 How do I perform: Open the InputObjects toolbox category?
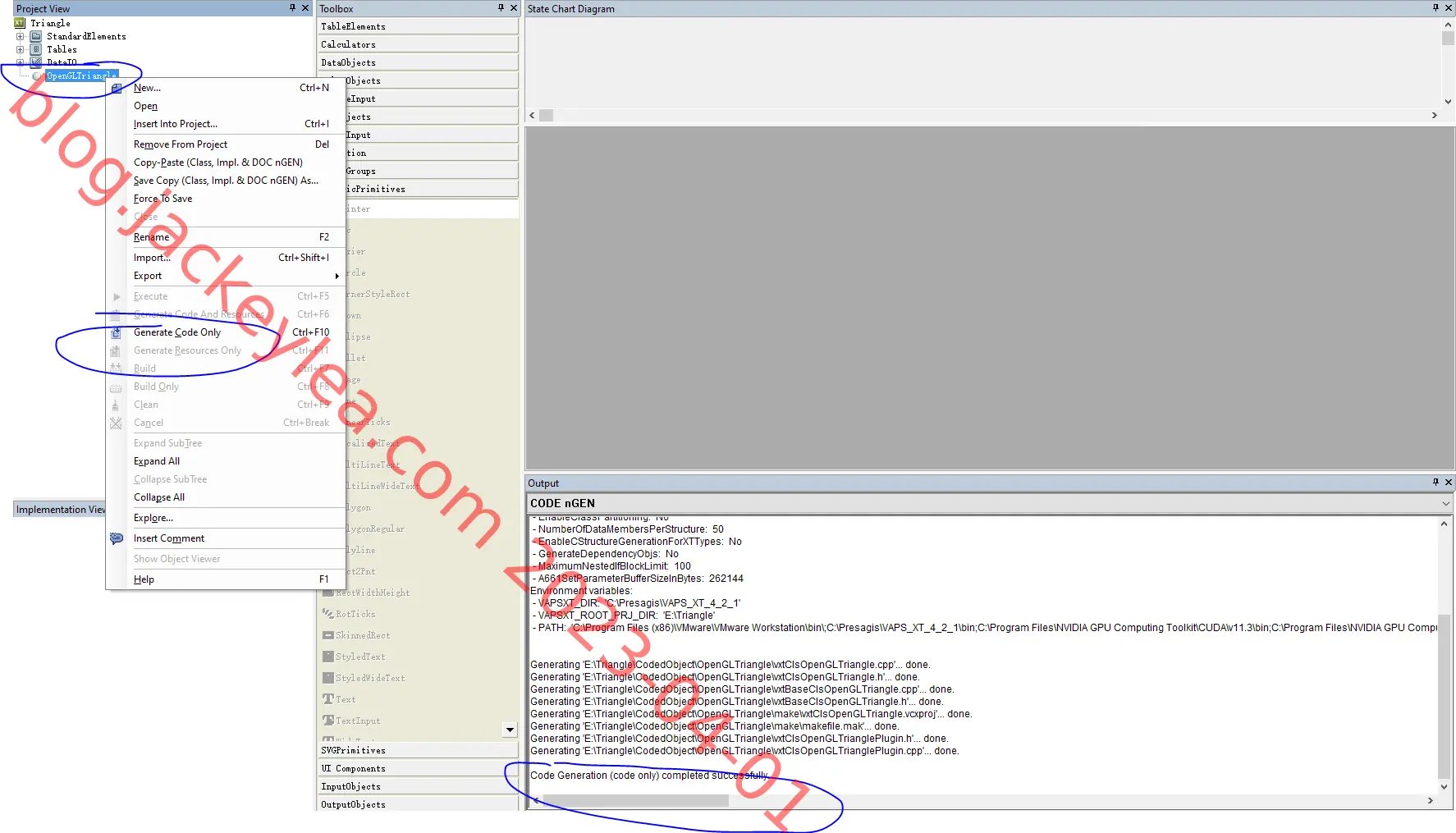418,786
